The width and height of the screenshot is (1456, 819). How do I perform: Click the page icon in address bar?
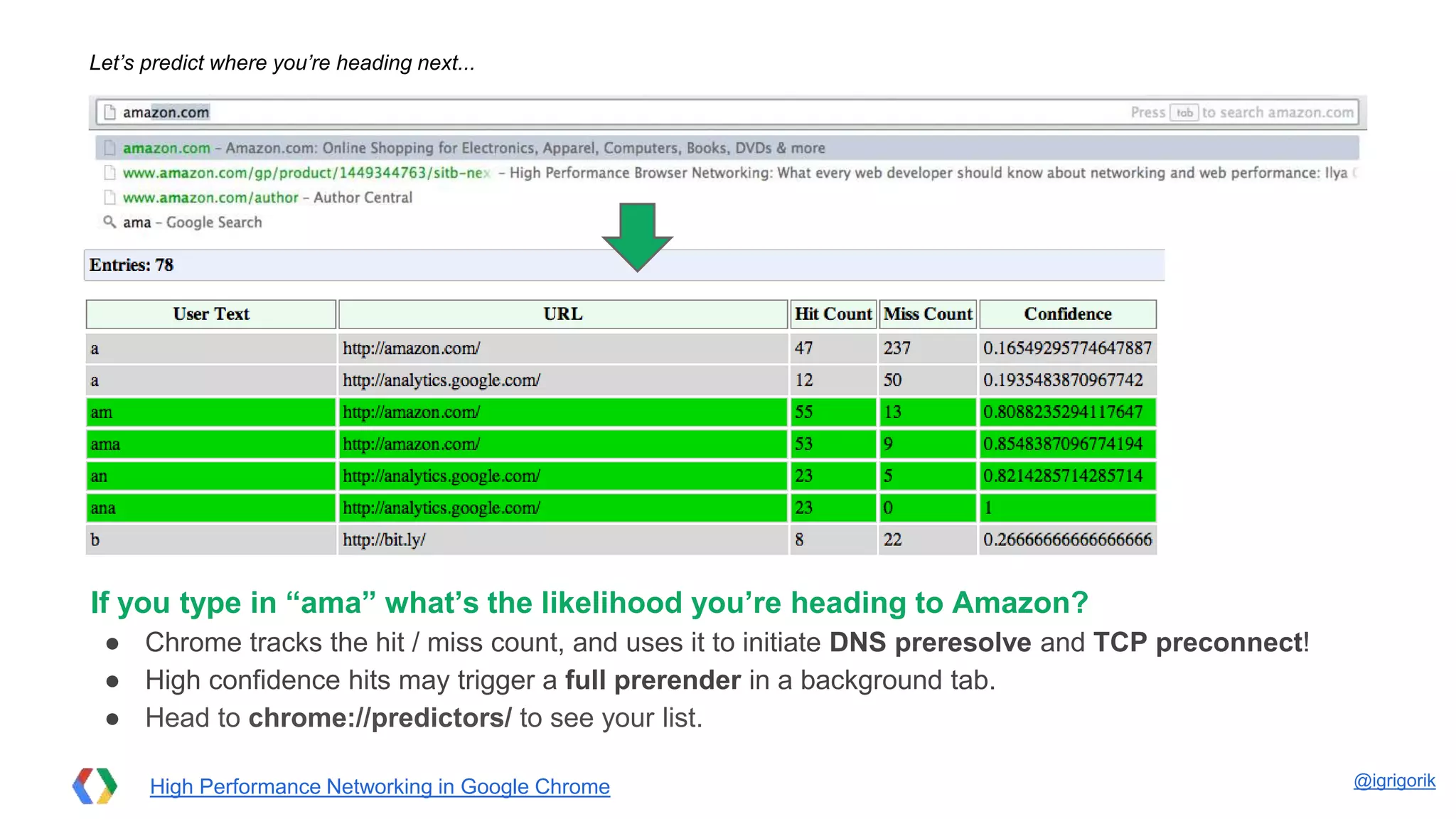(109, 112)
